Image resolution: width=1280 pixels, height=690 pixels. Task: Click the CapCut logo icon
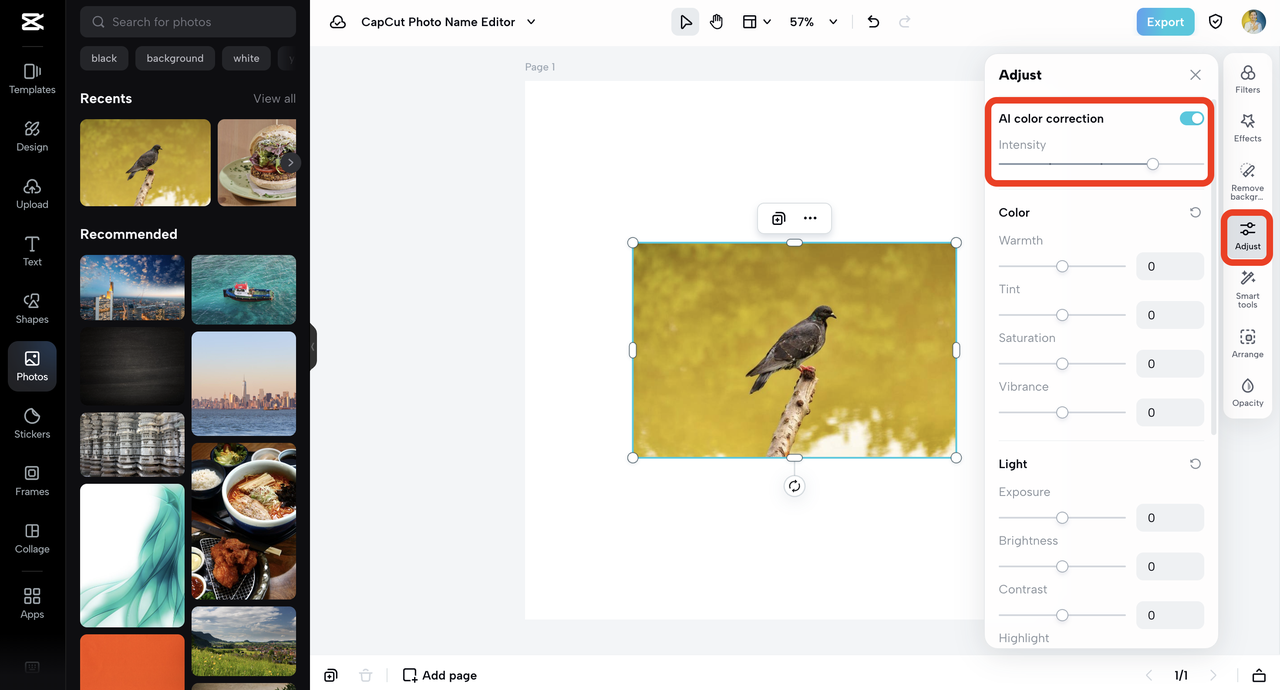pyautogui.click(x=32, y=22)
